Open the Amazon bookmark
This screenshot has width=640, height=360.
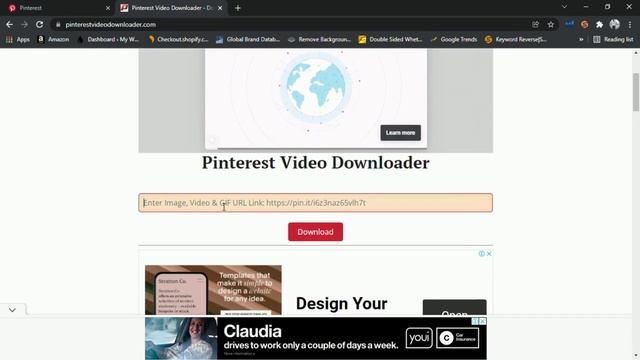(53, 40)
